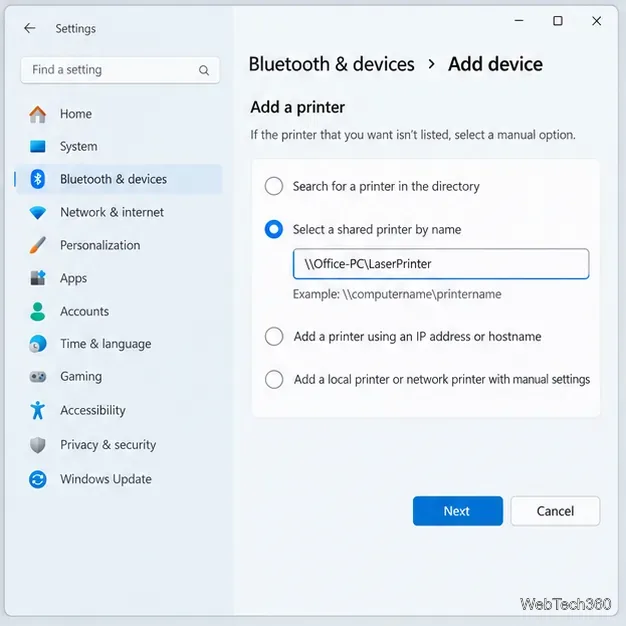This screenshot has width=626, height=626.
Task: Choose Add local printer with manual settings
Action: coord(274,379)
